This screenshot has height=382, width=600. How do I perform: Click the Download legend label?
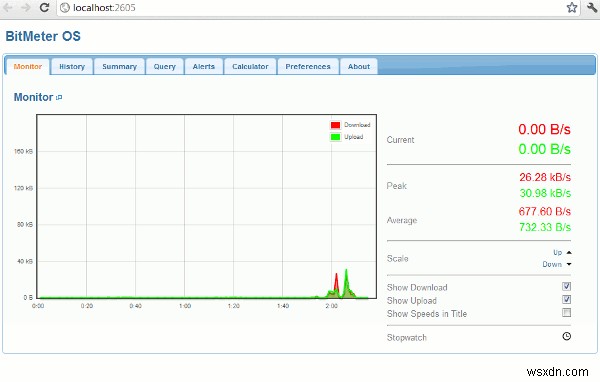[x=357, y=125]
